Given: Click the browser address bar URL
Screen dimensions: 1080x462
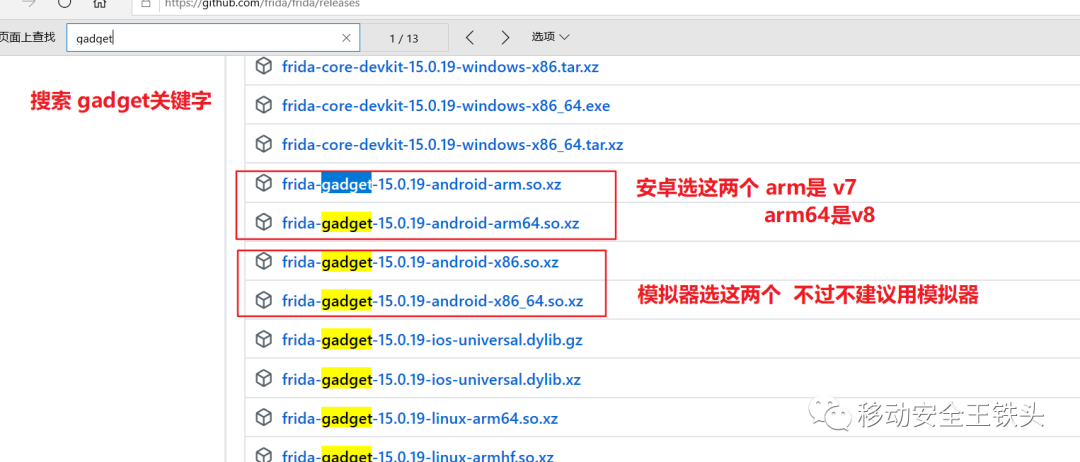Looking at the screenshot, I should tap(262, 3).
